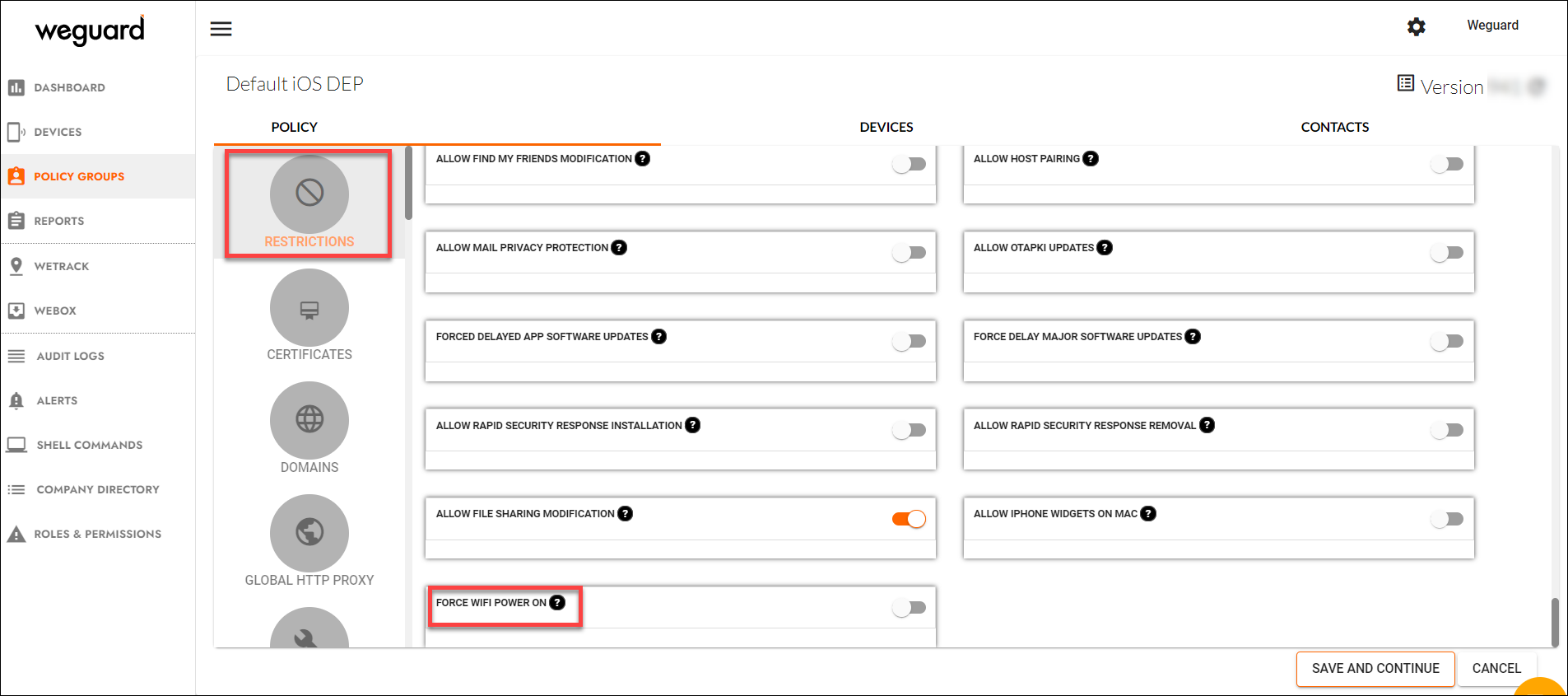Click the restrictions list vertical scrollbar
The image size is (1568, 696).
coord(1555,622)
